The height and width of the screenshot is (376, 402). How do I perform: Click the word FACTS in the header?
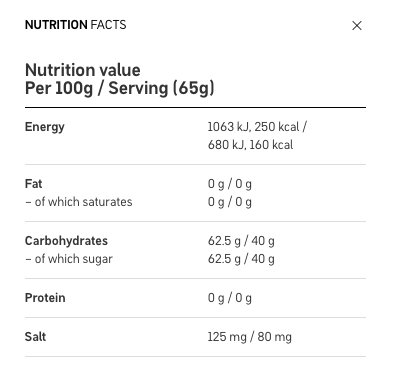[108, 25]
